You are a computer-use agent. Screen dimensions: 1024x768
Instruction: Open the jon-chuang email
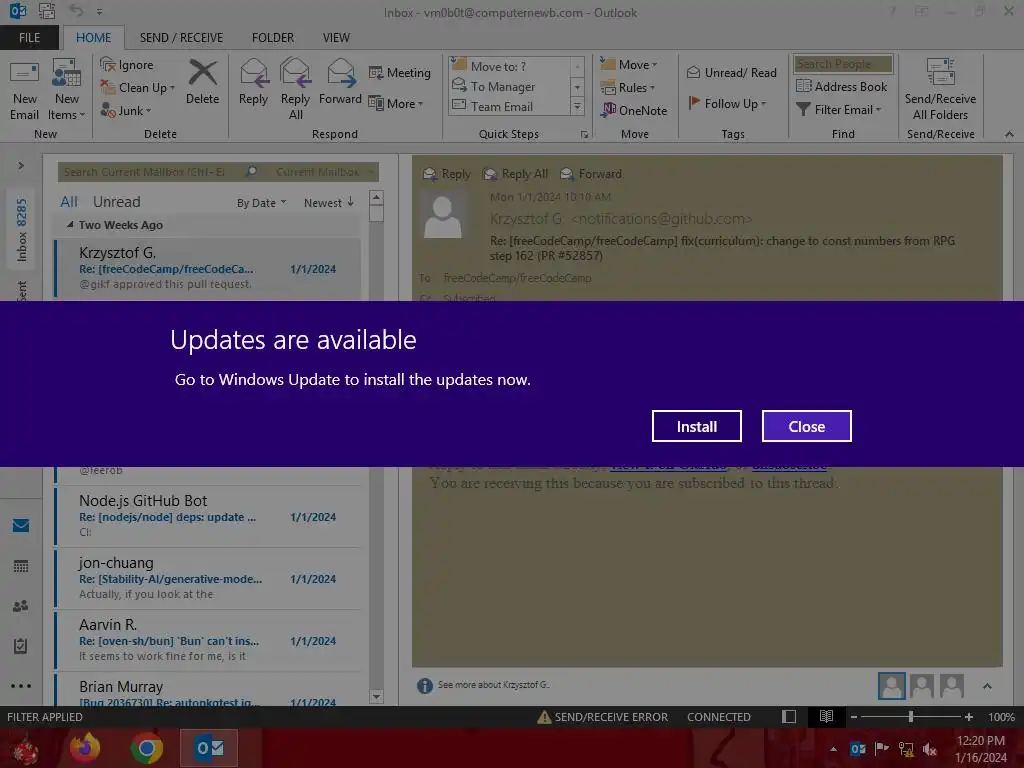click(x=208, y=578)
